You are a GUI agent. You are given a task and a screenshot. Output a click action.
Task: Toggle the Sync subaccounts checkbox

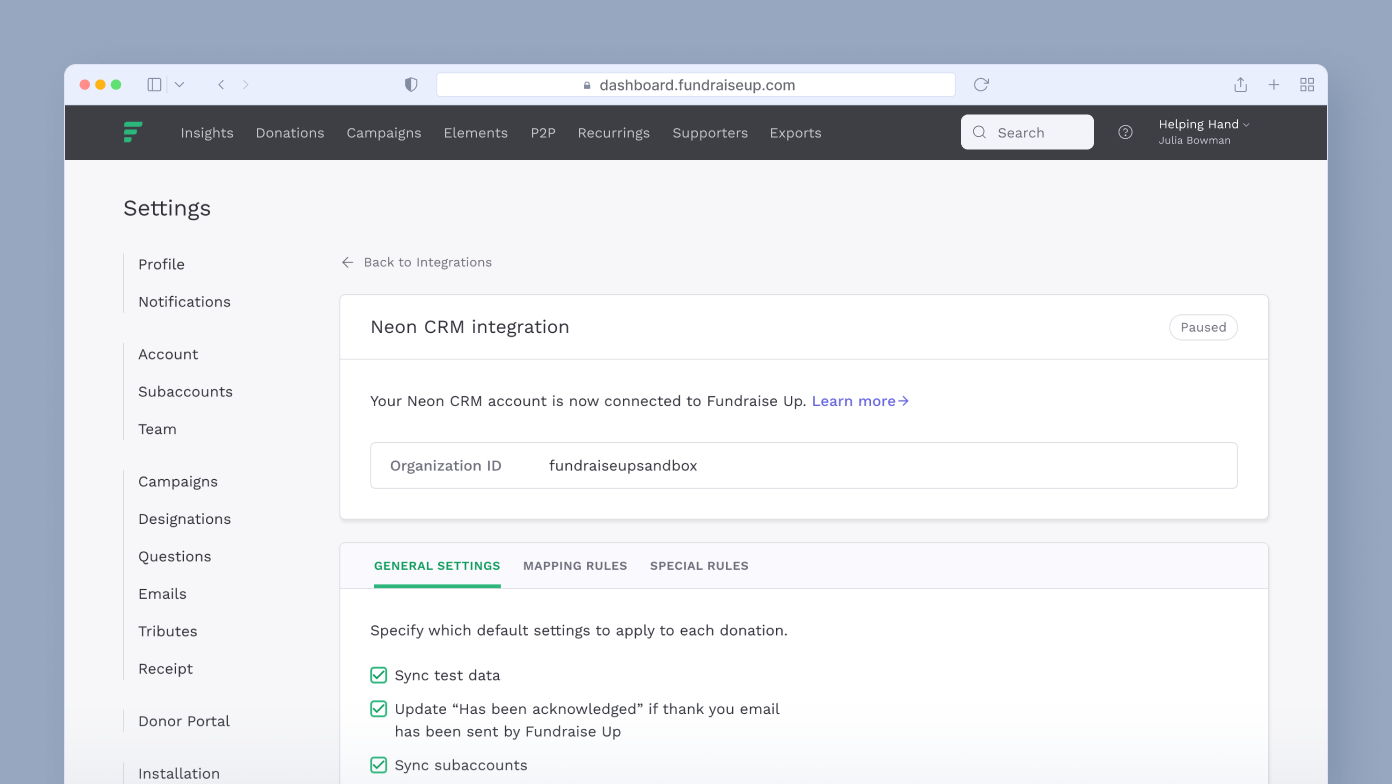(x=379, y=765)
